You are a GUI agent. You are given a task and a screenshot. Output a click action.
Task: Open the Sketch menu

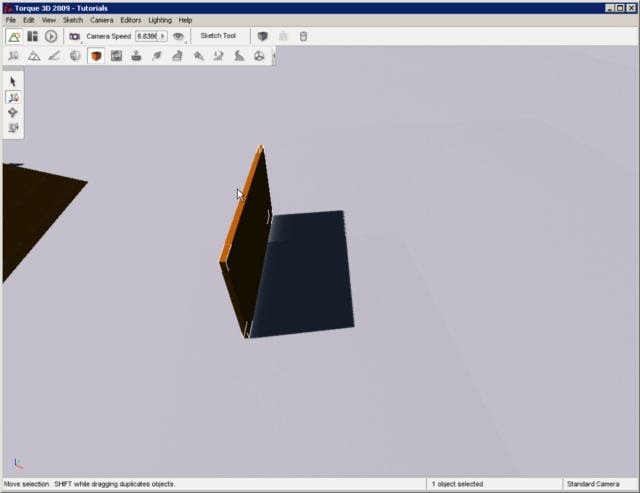(x=73, y=20)
